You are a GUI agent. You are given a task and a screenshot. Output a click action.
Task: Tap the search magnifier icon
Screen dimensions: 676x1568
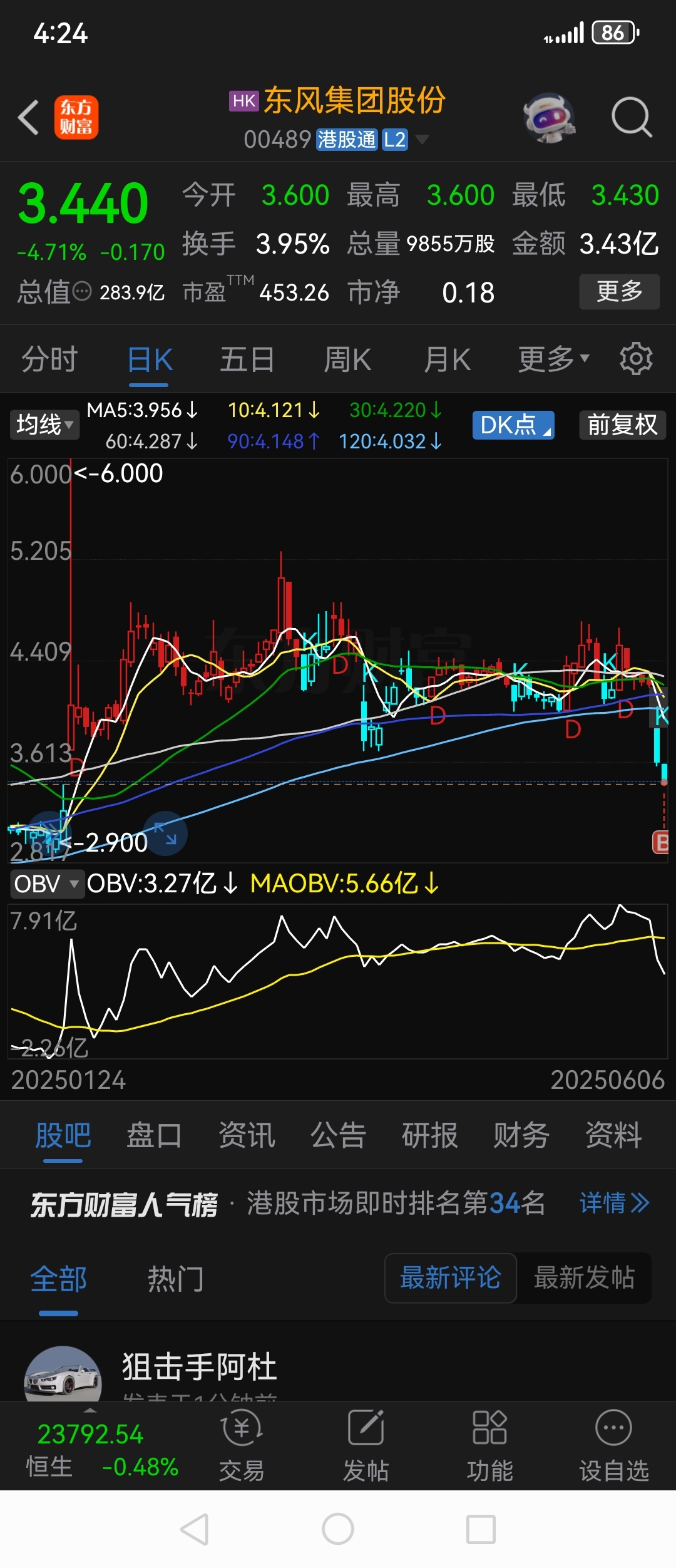(x=632, y=117)
